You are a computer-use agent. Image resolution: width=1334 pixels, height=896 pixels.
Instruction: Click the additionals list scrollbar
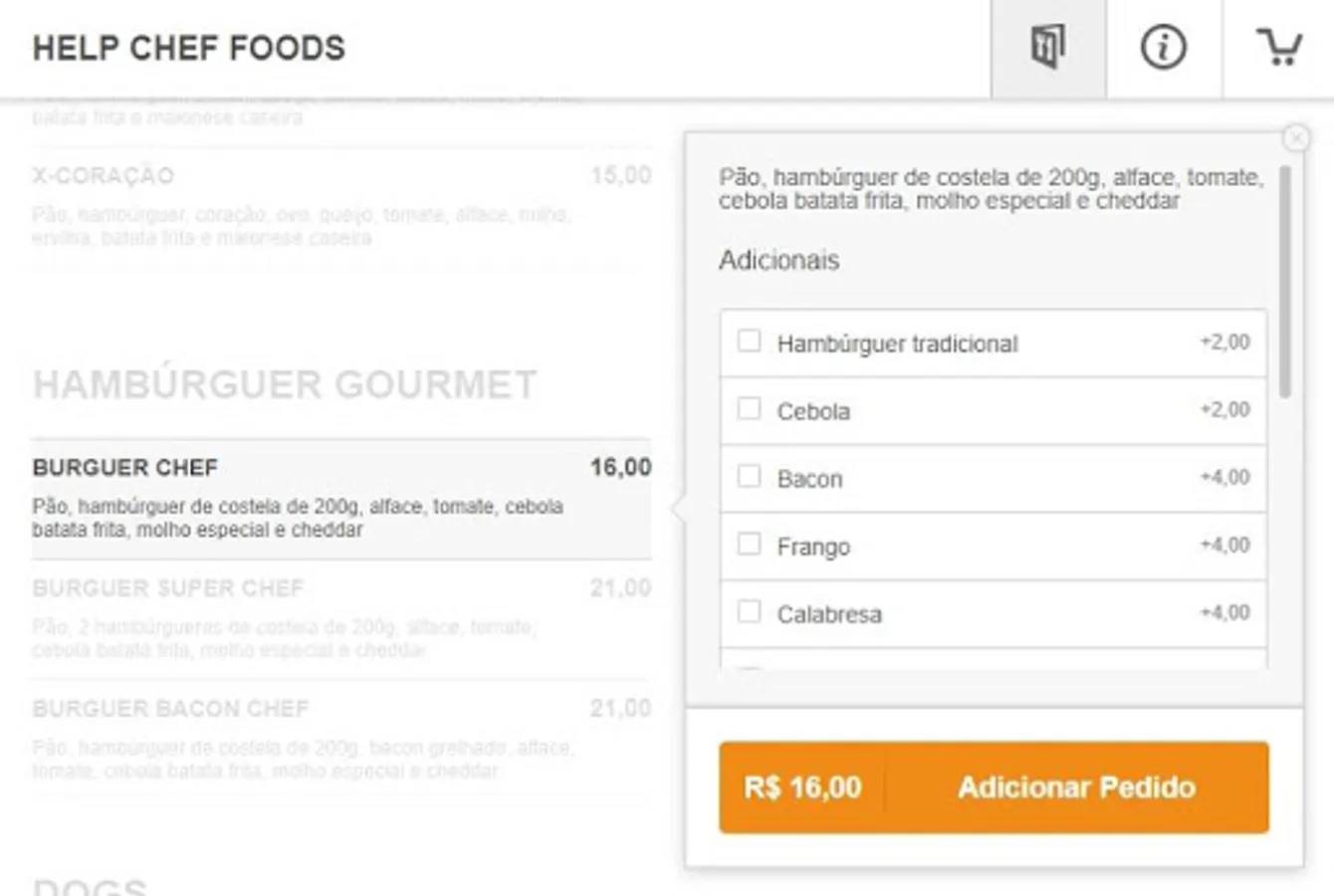coord(1285,283)
